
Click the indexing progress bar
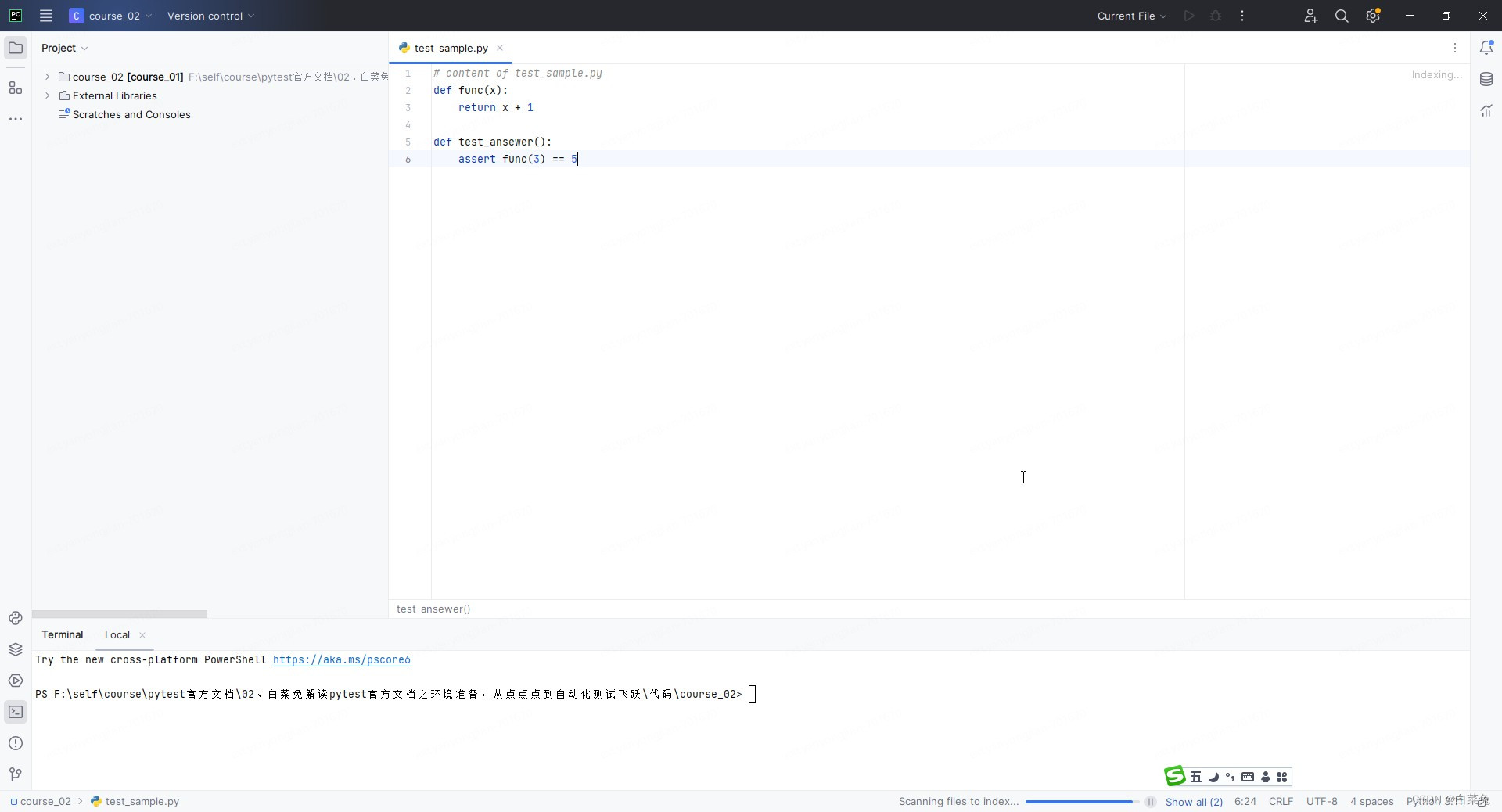pyautogui.click(x=1083, y=802)
